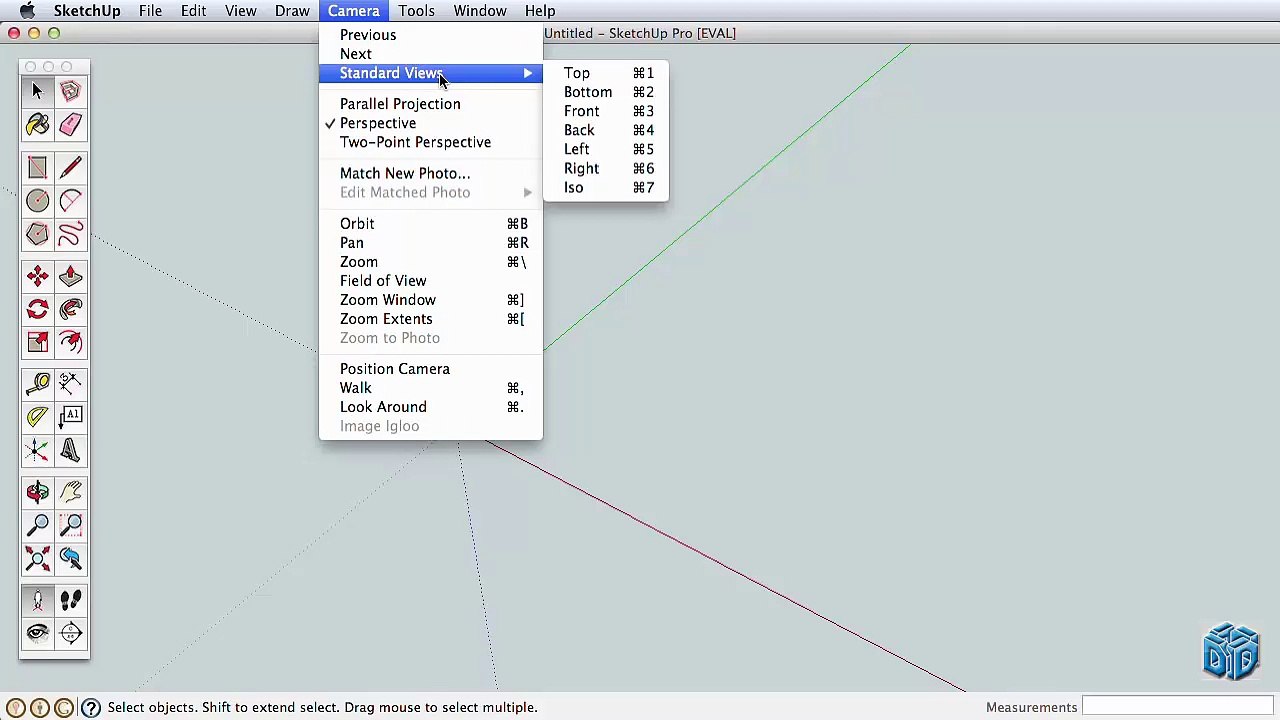The width and height of the screenshot is (1280, 720).
Task: Select the Rectangle drawing tool
Action: click(x=37, y=168)
